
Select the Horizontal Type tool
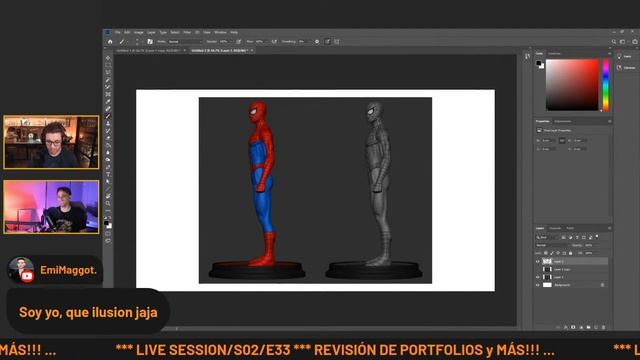click(x=108, y=174)
